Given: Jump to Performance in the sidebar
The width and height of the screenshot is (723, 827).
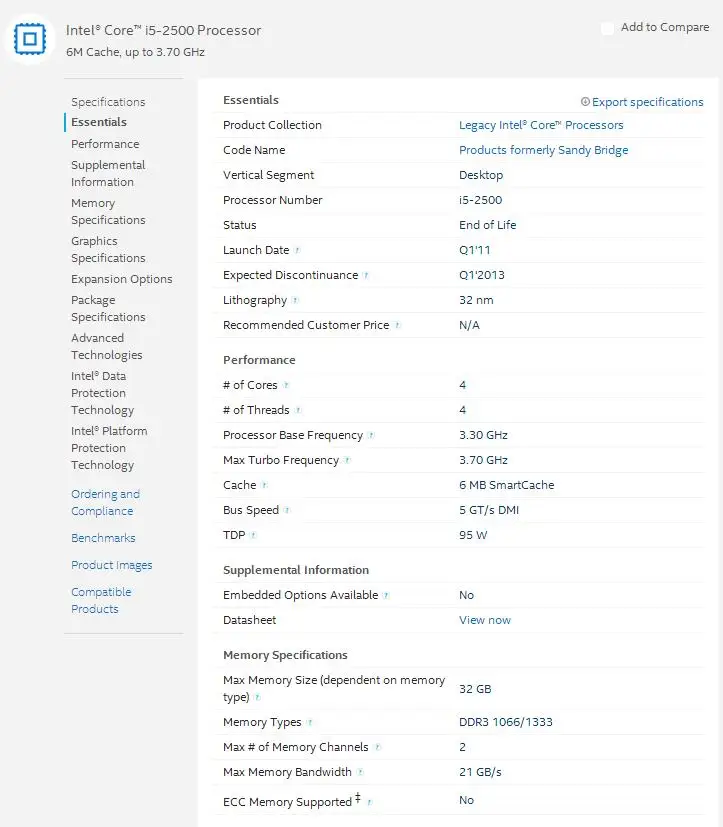Looking at the screenshot, I should coord(105,144).
